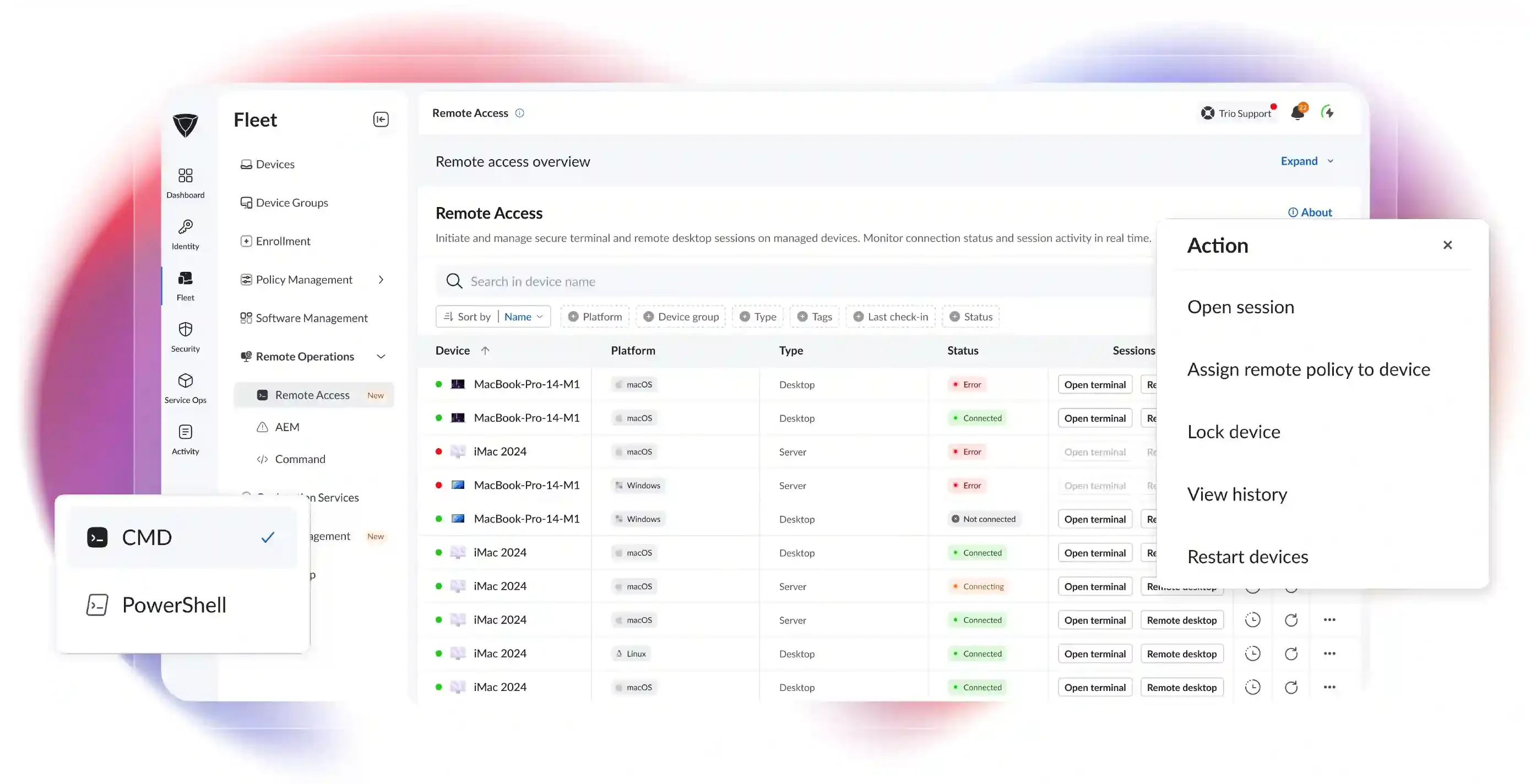Close the Action panel
The image size is (1531, 784).
tap(1447, 244)
